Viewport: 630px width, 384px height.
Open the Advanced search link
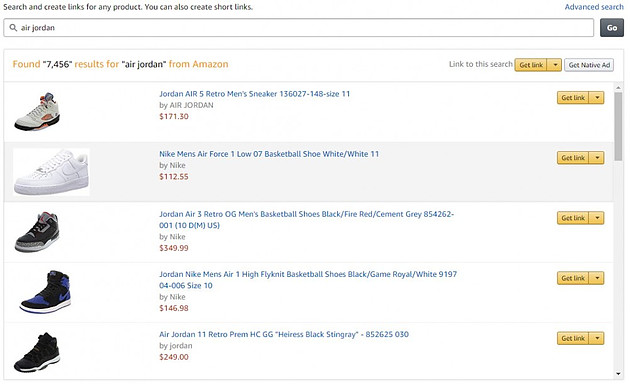tap(594, 7)
